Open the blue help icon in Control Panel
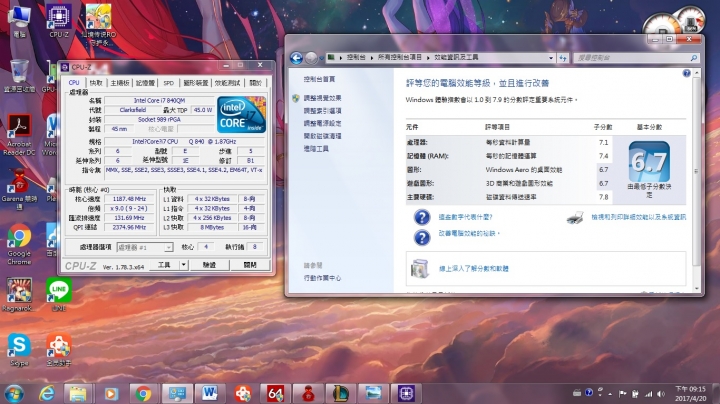 click(x=686, y=73)
